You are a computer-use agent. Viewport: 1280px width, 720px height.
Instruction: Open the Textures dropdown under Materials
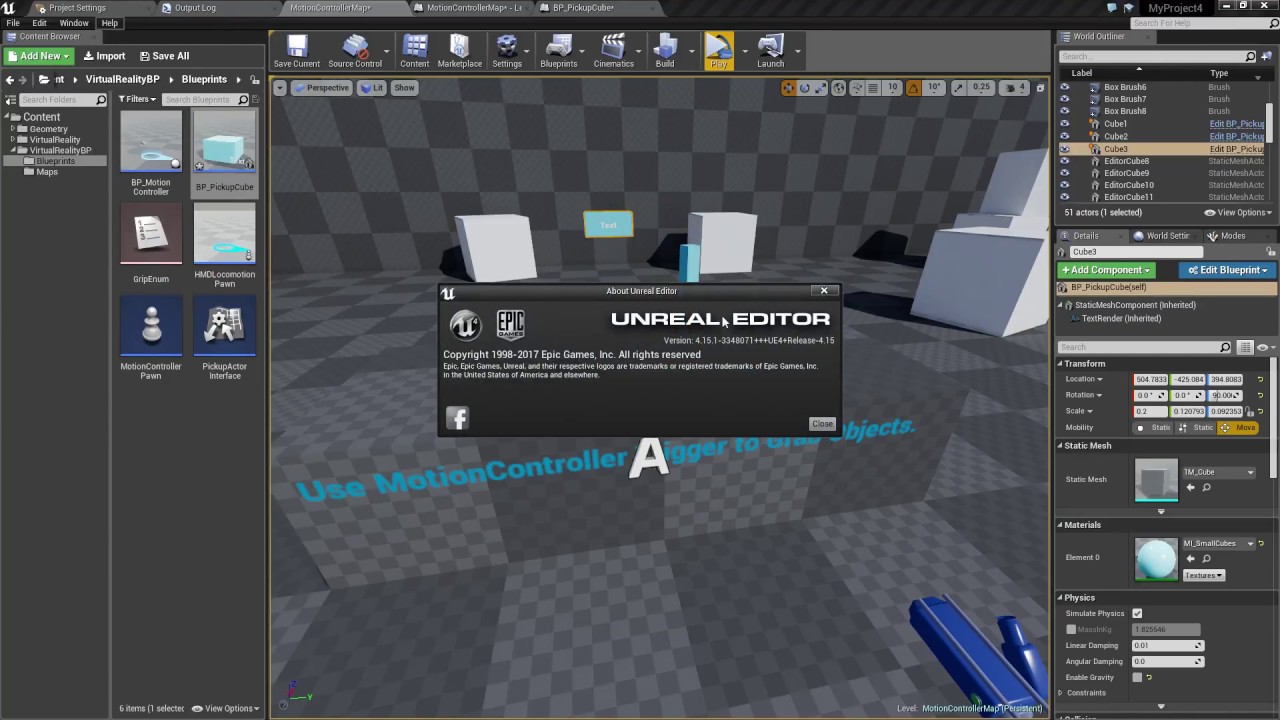tap(1203, 575)
